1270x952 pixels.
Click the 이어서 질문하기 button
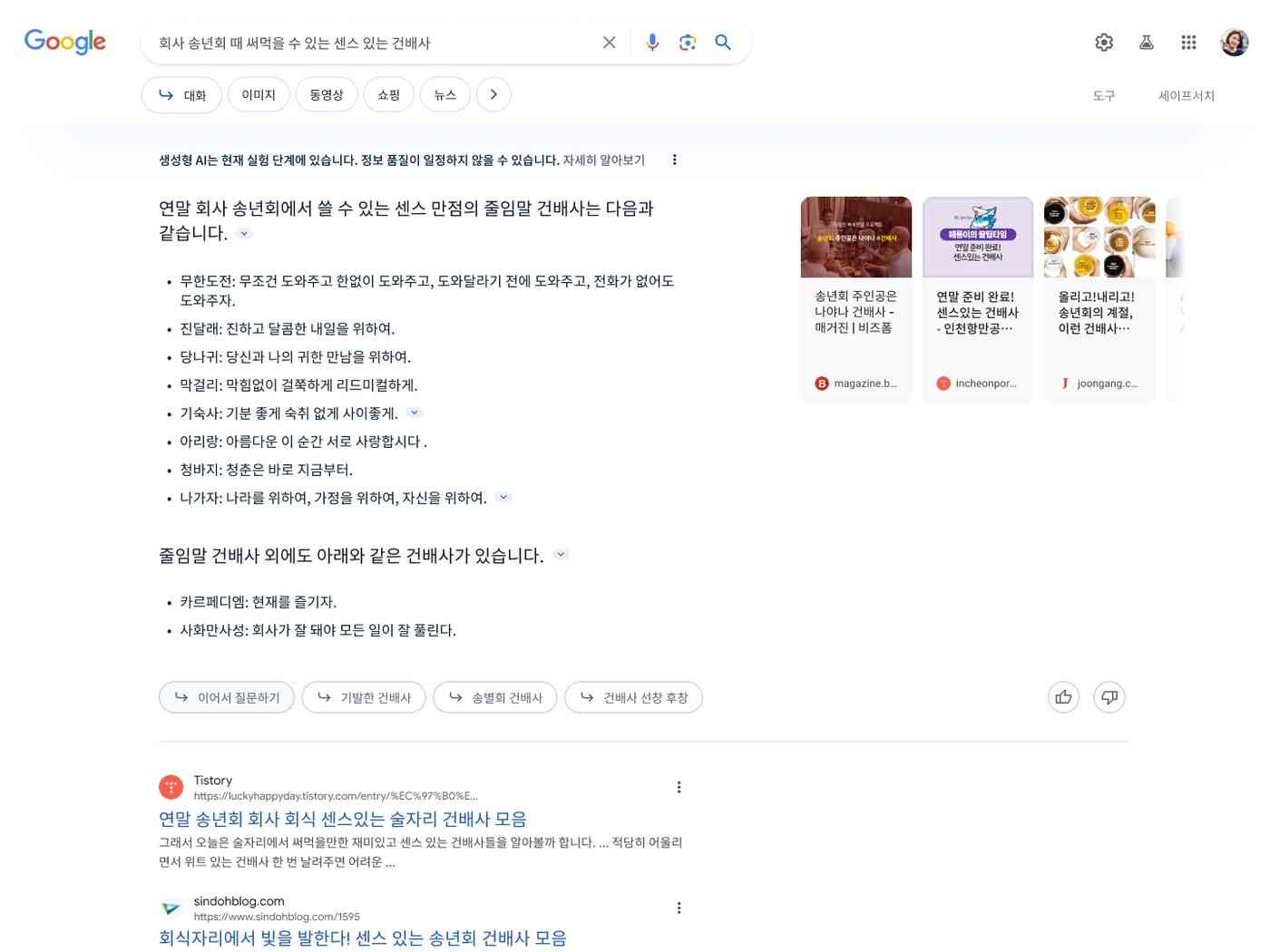227,697
